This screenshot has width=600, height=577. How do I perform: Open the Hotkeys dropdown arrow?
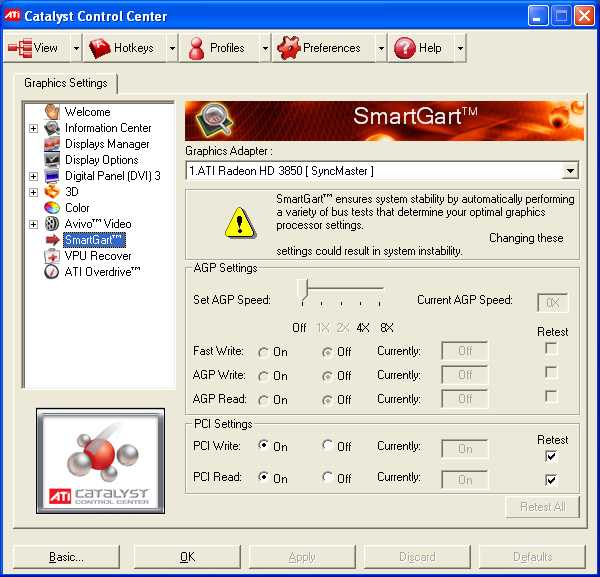click(x=172, y=48)
